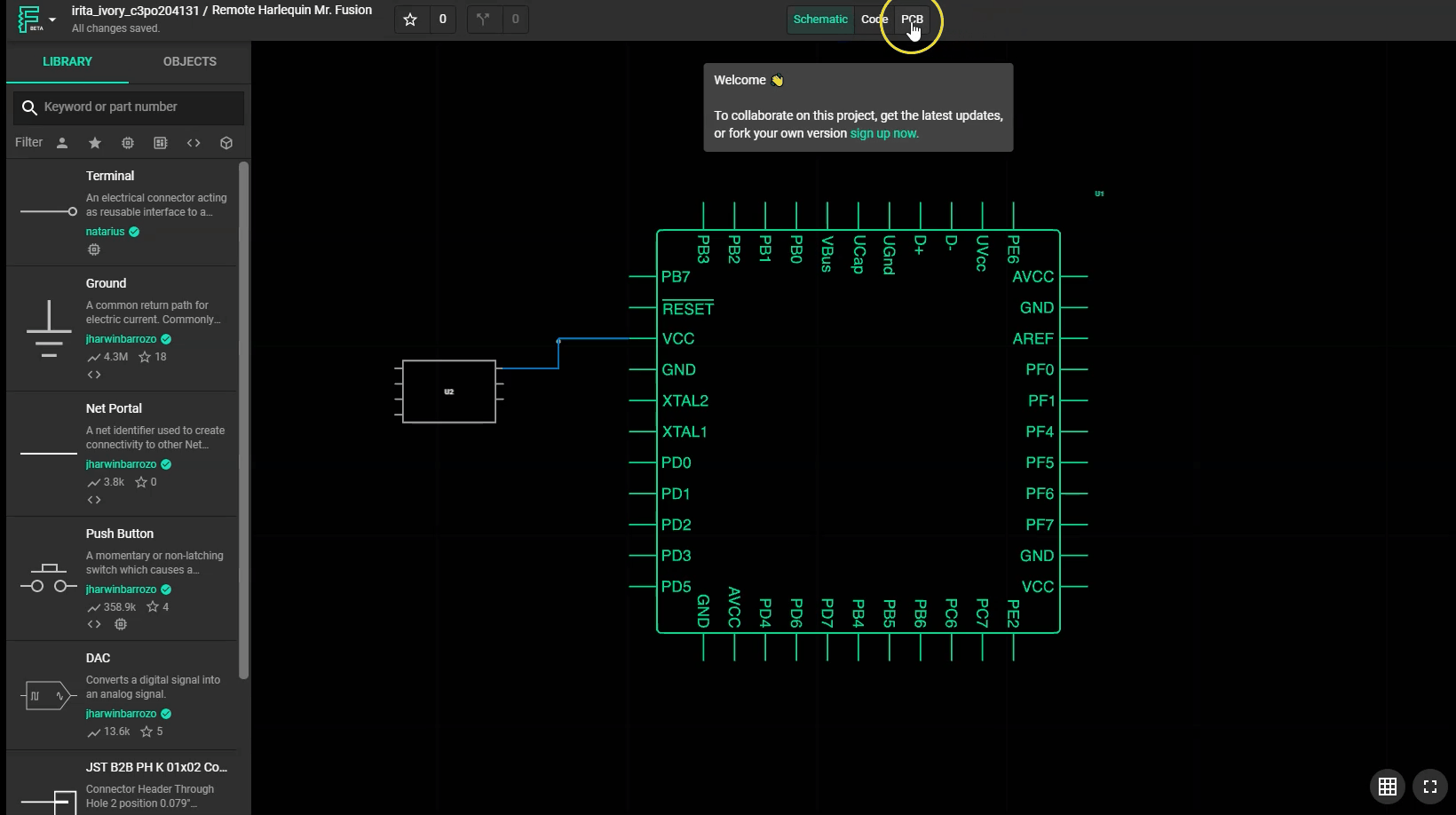Screen dimensions: 1456x815
Task: Open jharwinbarrozo link under Push Button
Action: [121, 589]
